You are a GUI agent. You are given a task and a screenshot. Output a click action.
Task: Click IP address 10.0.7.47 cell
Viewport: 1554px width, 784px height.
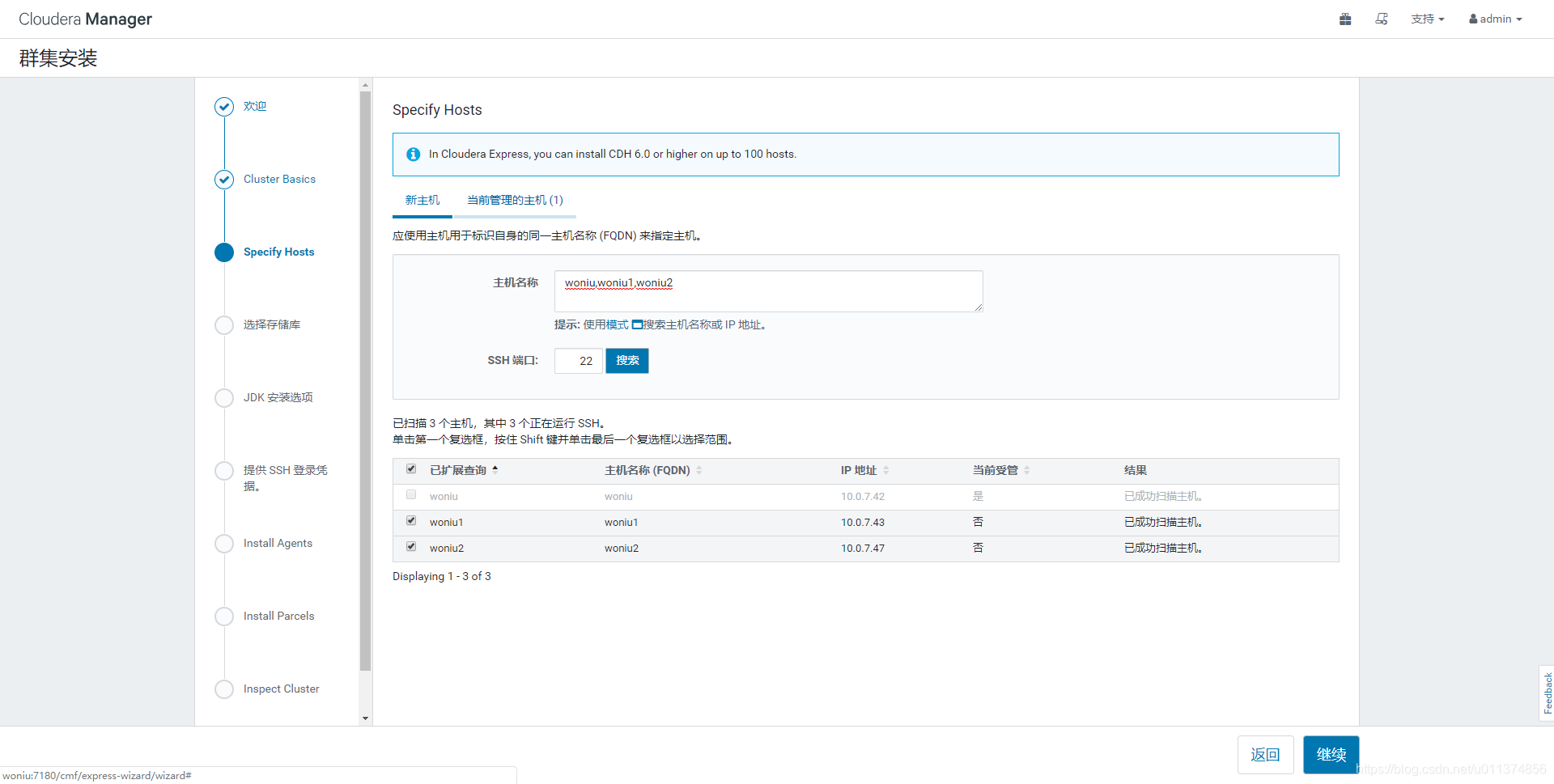pos(863,549)
